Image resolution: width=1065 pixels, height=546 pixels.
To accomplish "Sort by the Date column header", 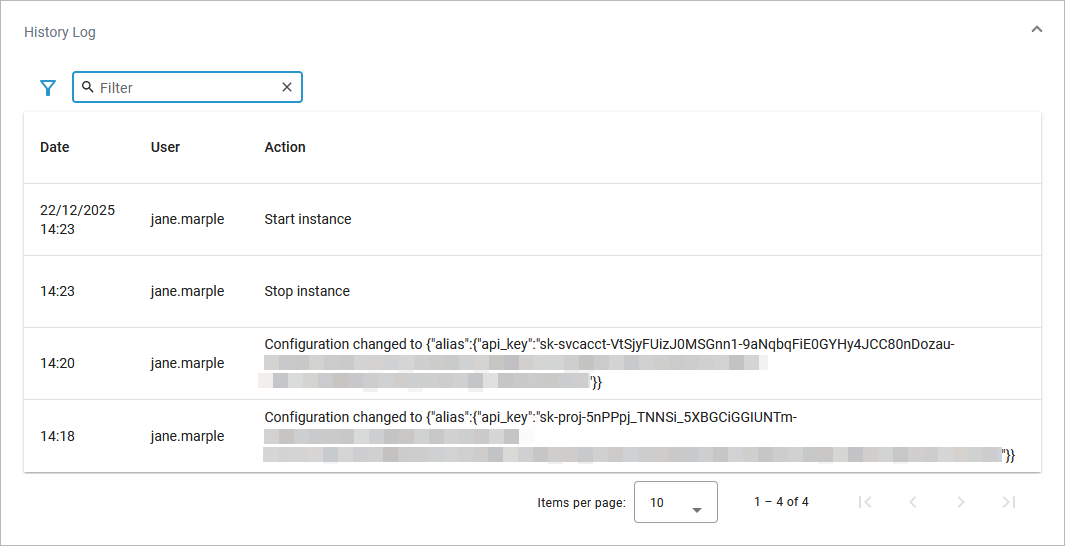I will (55, 147).
